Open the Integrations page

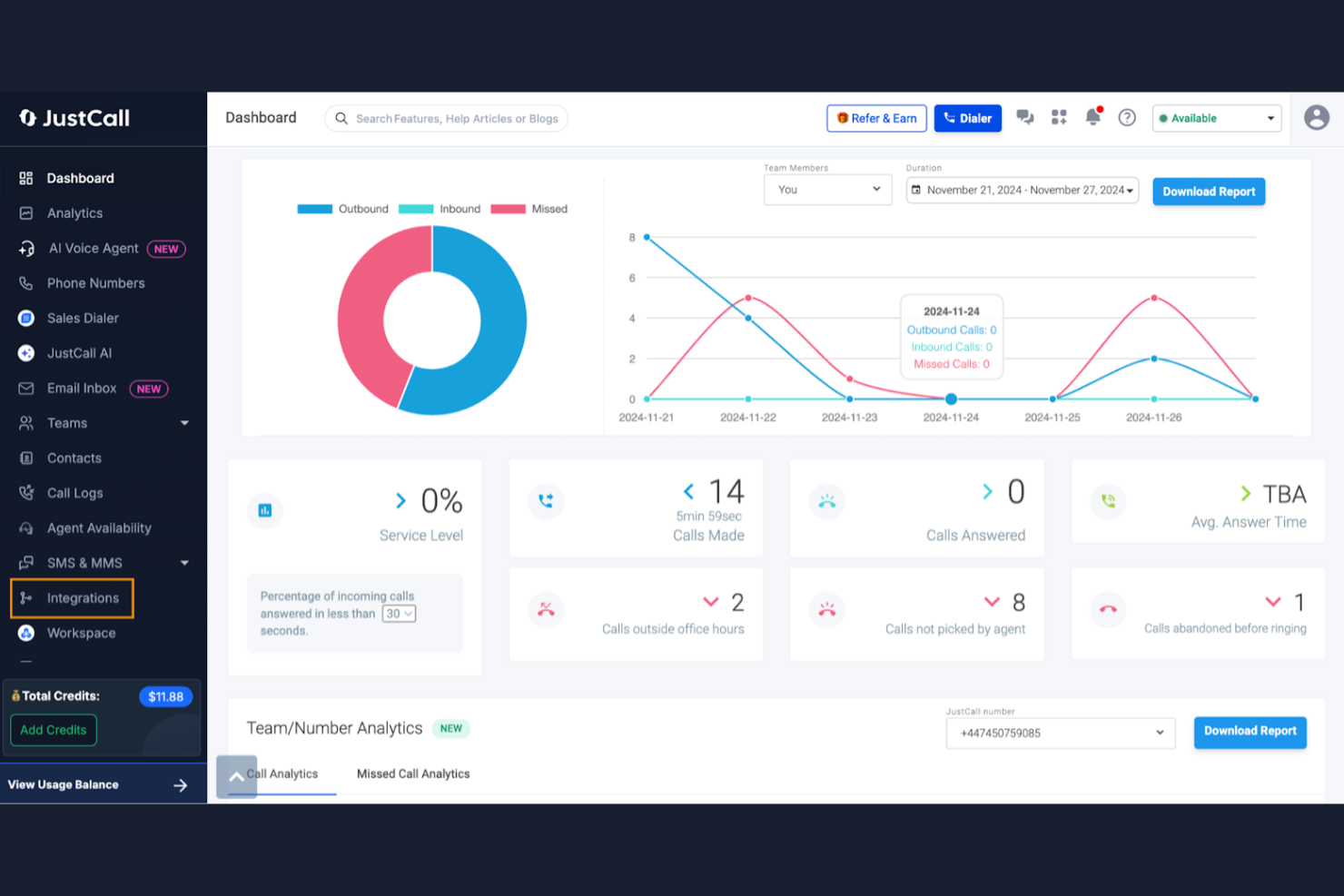click(x=84, y=598)
